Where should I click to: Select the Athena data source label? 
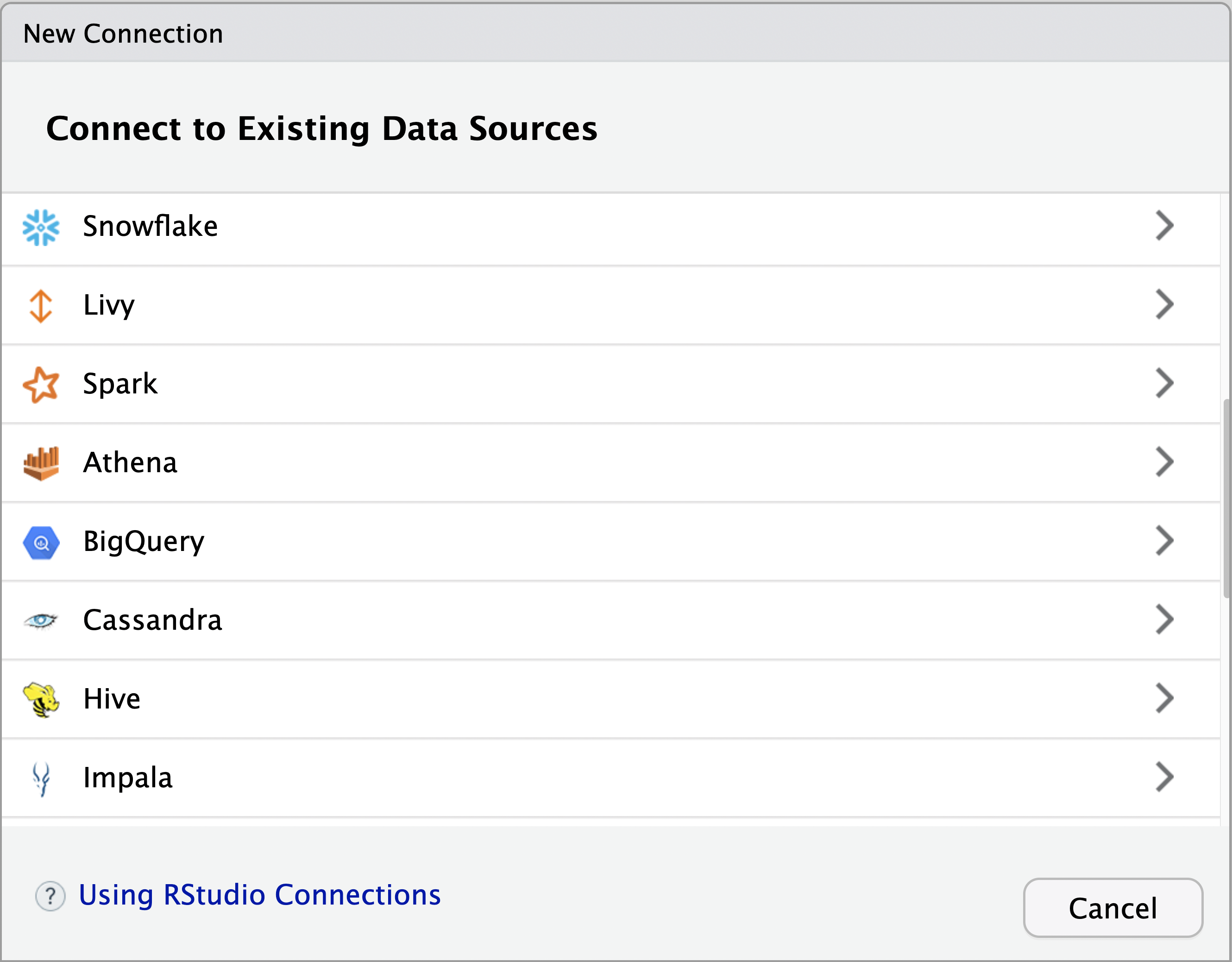tap(130, 462)
